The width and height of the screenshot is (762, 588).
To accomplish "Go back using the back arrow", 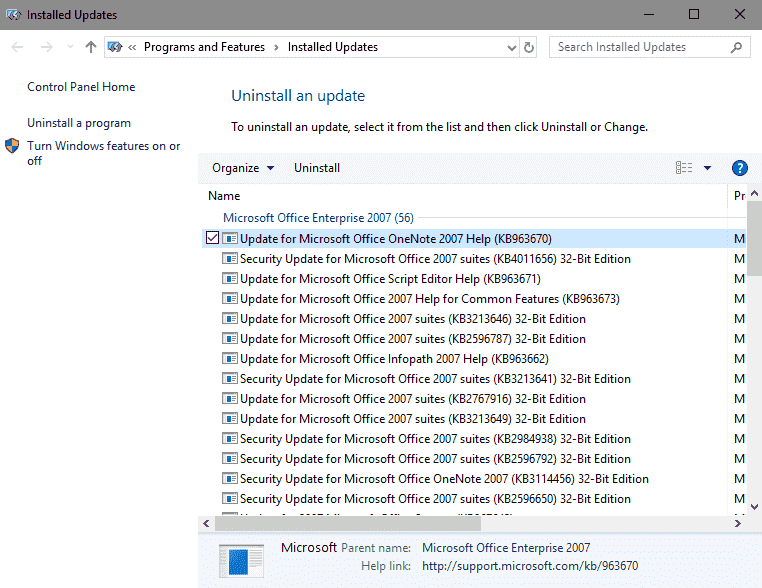I will coord(17,47).
